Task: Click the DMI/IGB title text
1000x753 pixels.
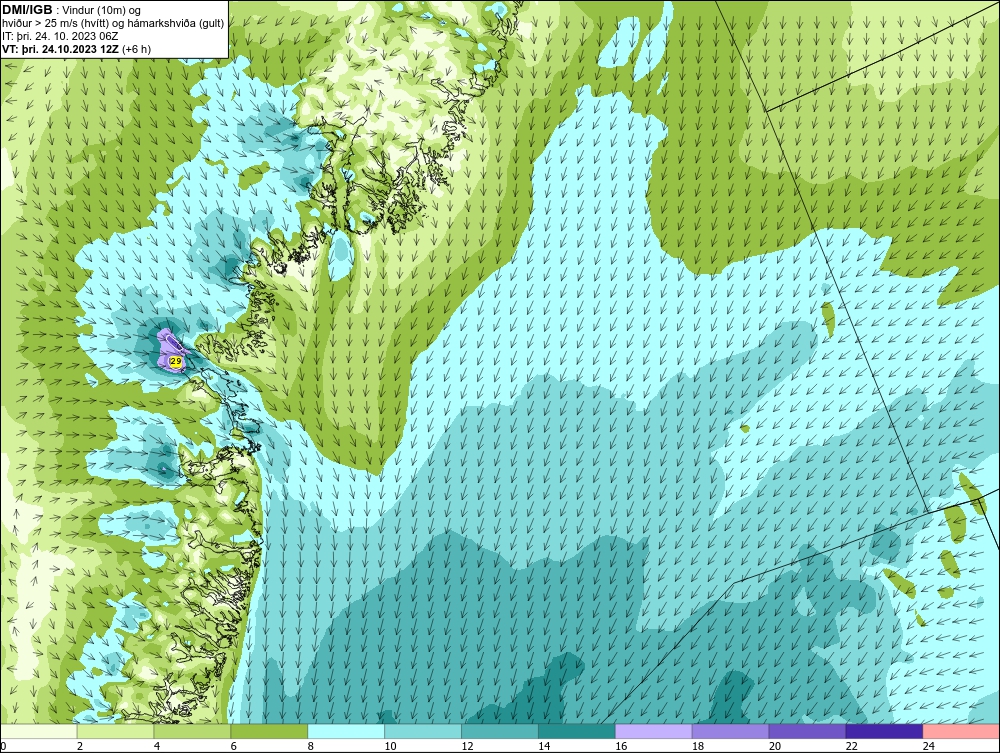Action: 27,10
